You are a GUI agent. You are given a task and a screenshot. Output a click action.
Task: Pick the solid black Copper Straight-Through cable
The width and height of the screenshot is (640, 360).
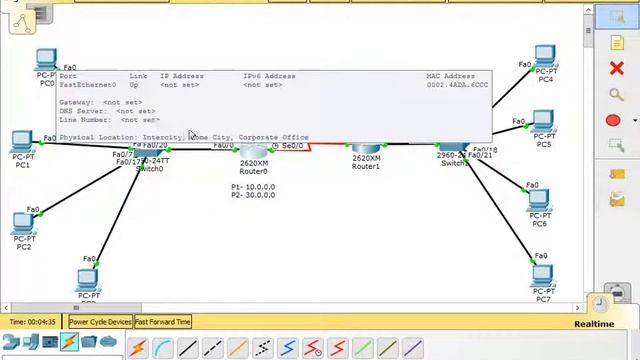tap(188, 348)
